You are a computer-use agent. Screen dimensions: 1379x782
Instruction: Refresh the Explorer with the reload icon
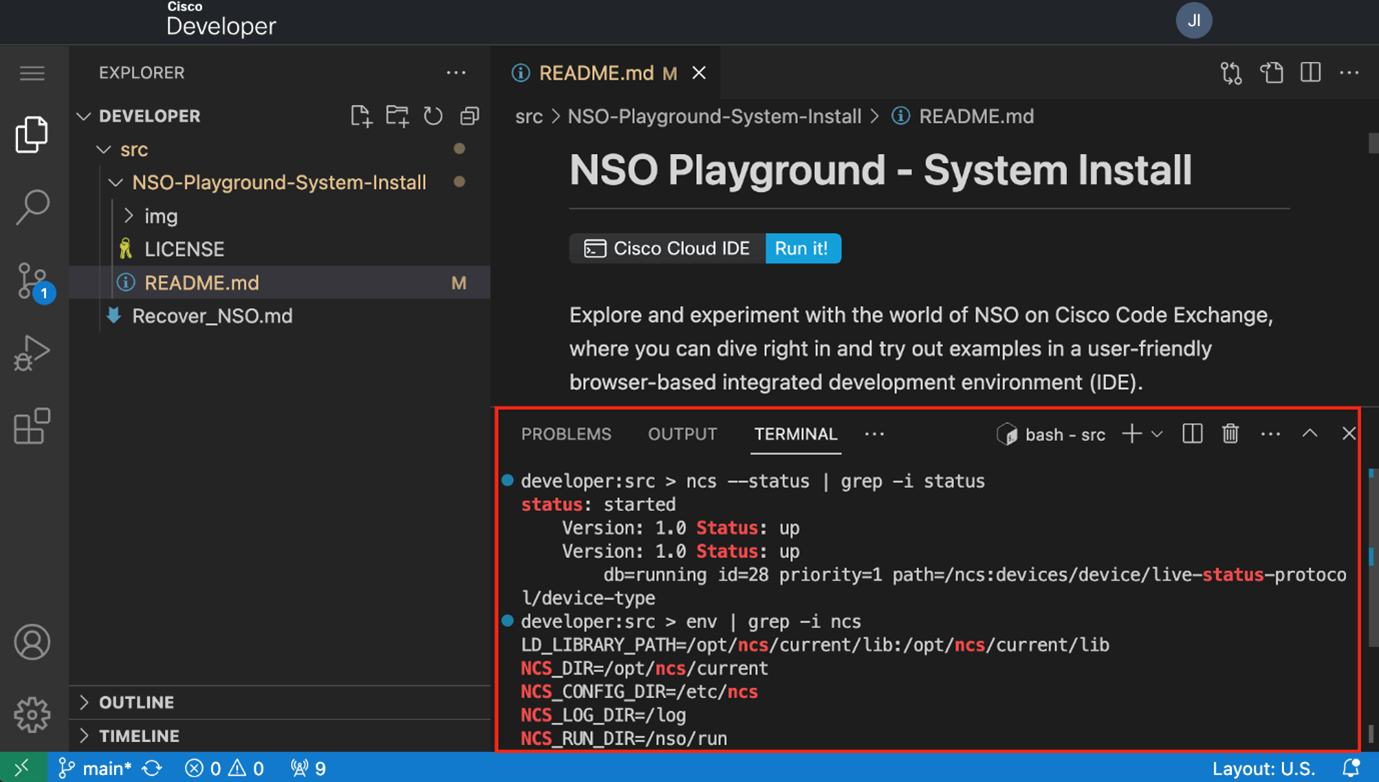433,115
